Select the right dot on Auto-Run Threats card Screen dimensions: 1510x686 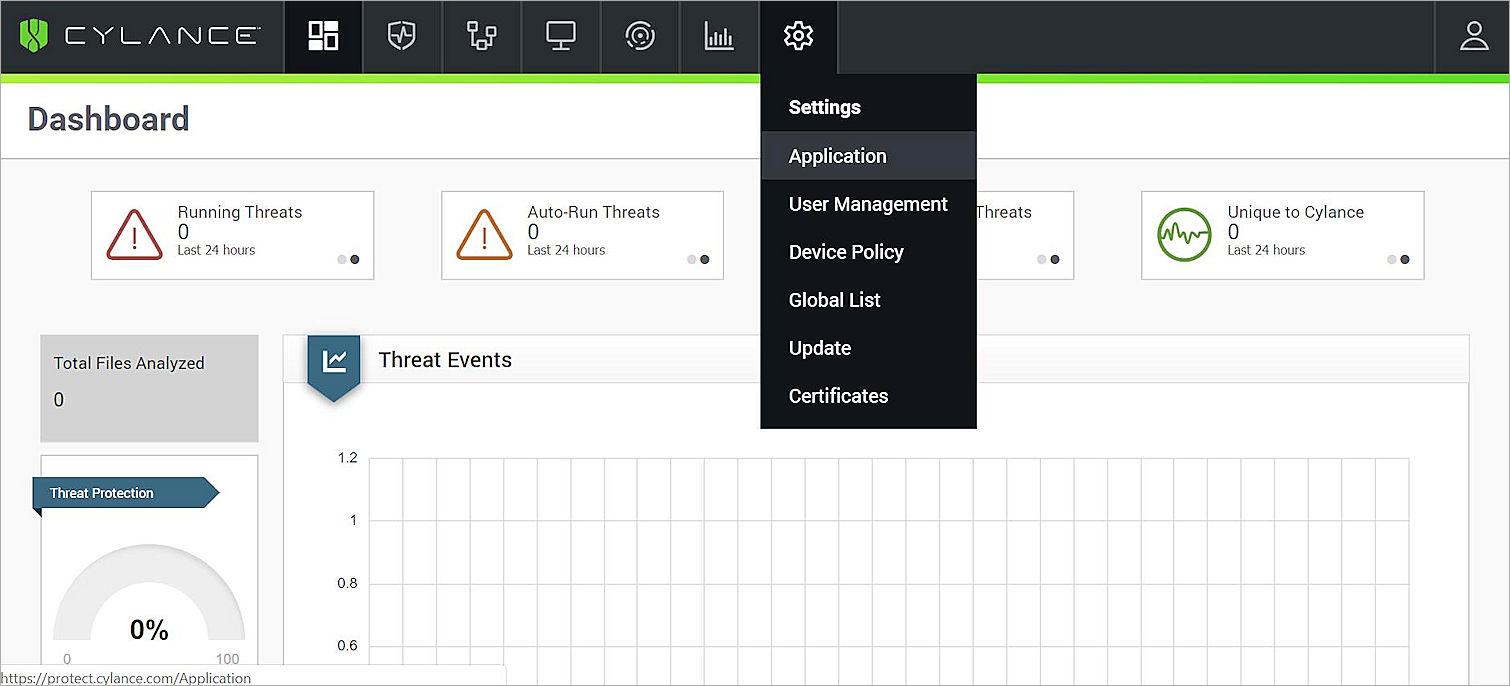point(704,259)
